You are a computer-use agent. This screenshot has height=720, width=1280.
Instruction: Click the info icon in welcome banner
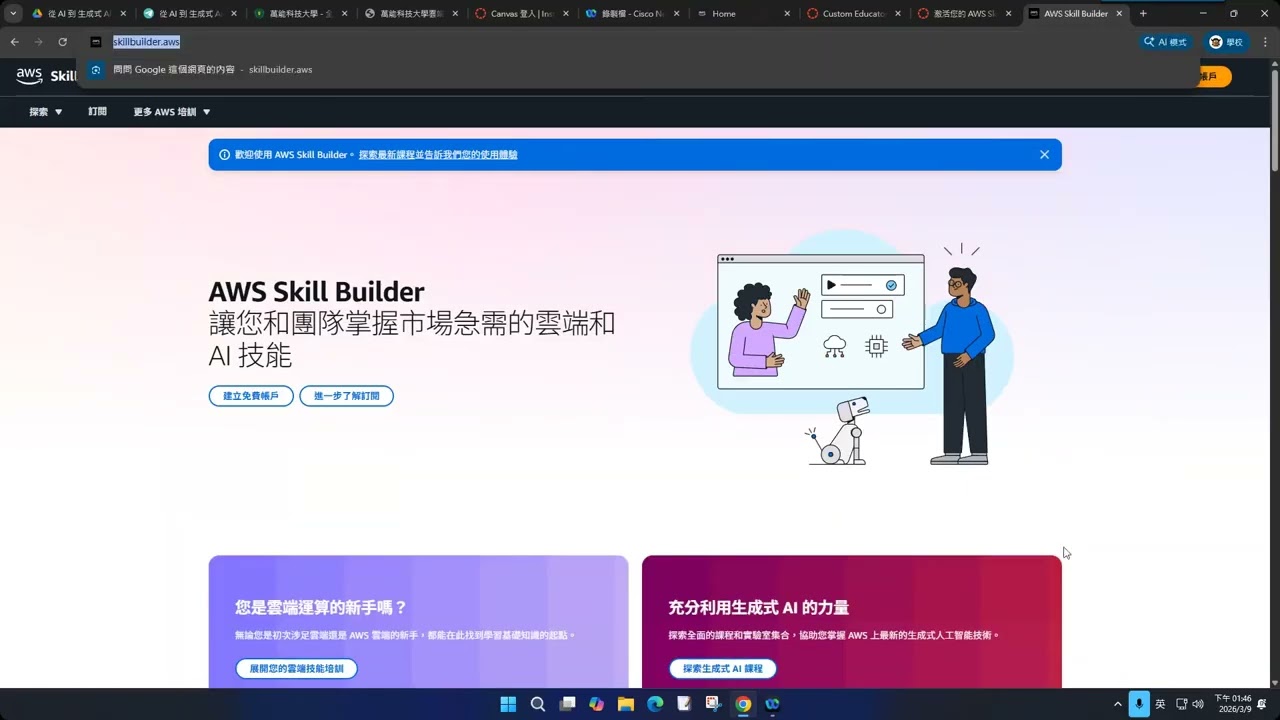(x=224, y=155)
